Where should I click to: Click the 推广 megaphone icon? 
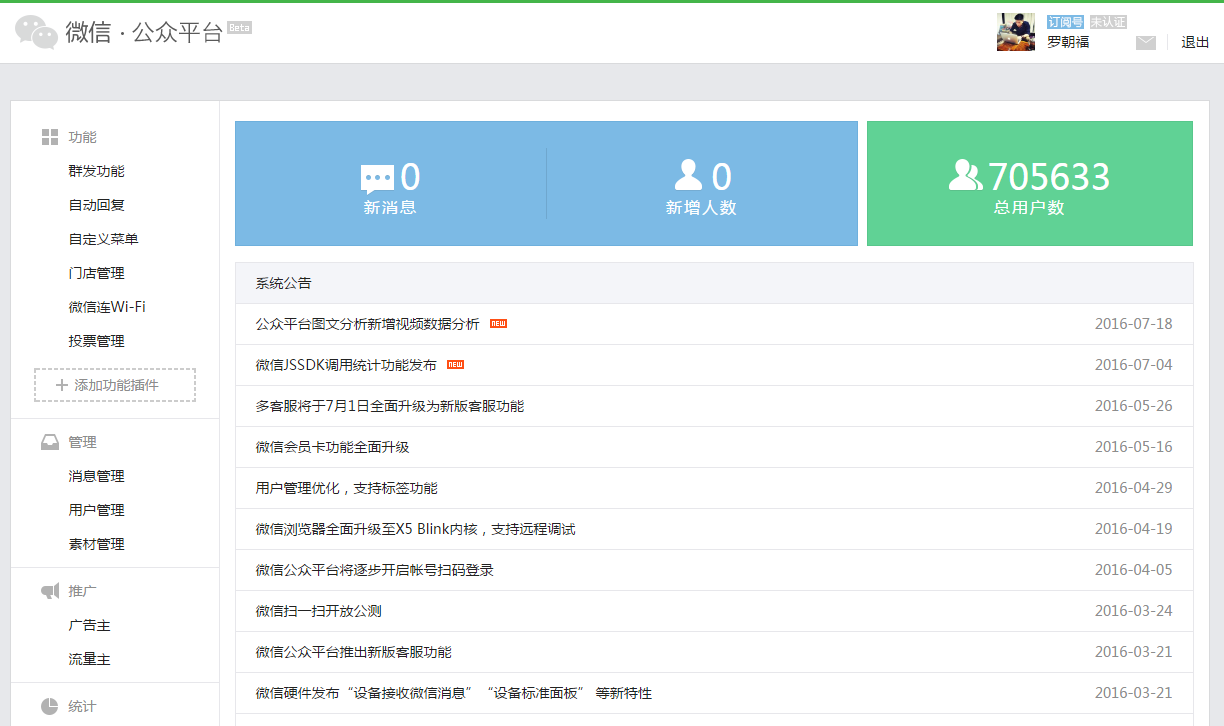tap(50, 591)
